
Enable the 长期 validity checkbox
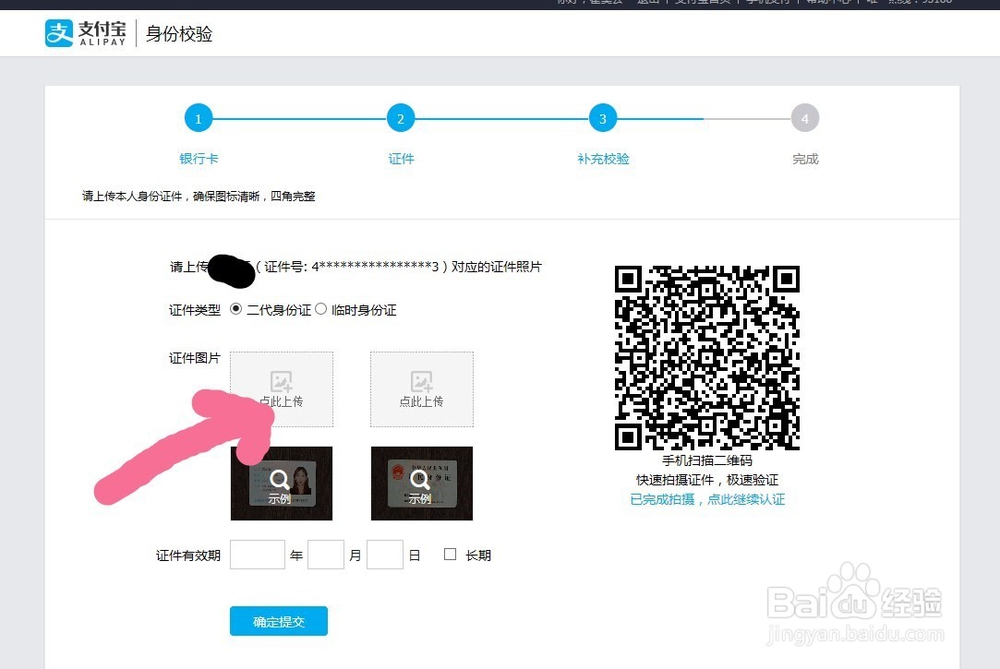449,553
